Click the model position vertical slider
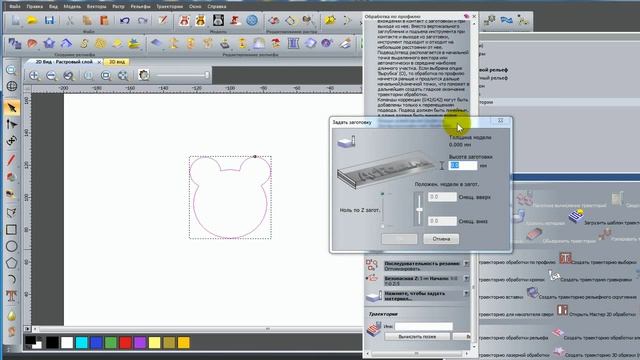 [419, 209]
